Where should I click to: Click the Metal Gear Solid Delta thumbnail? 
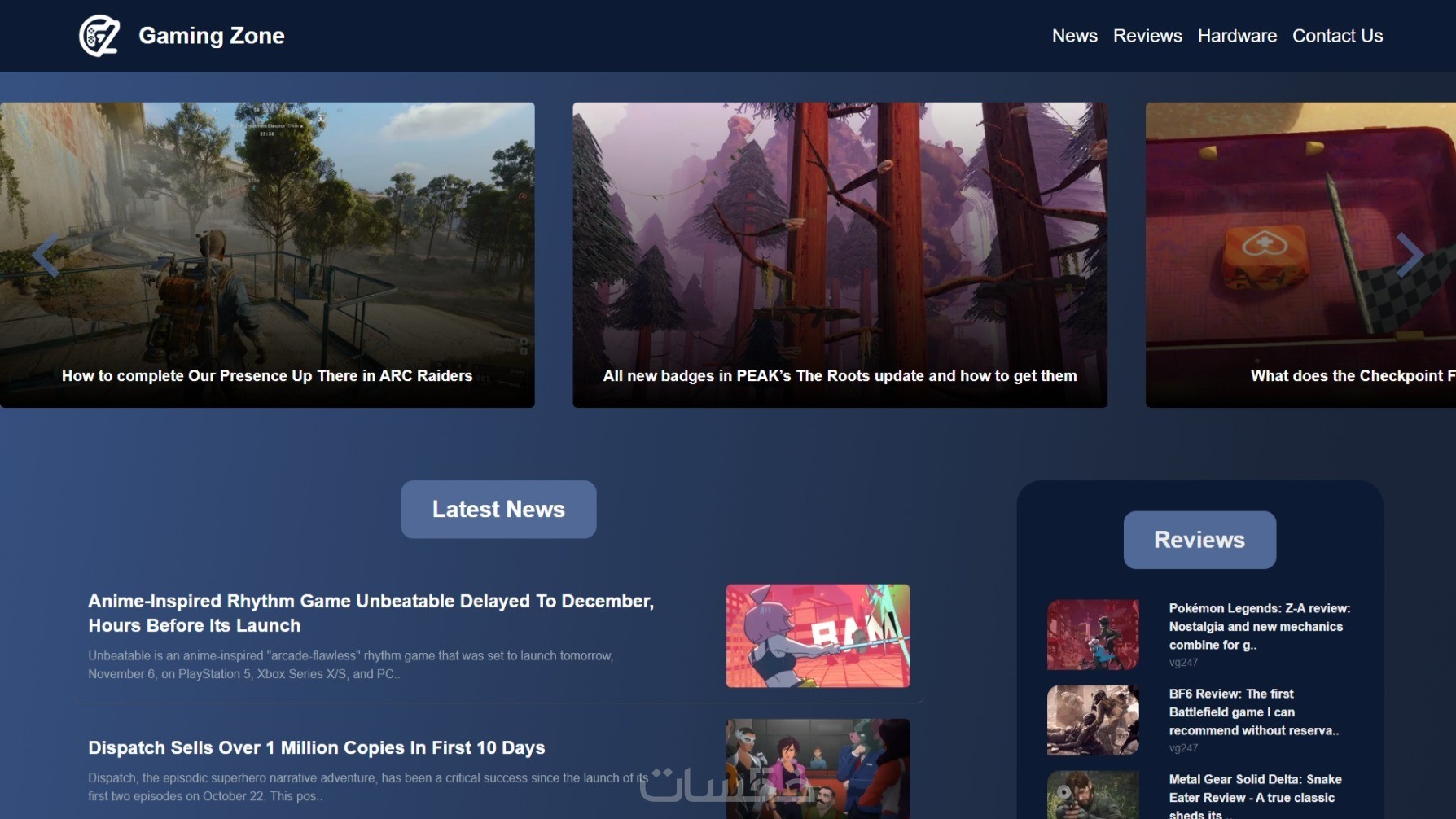pos(1093,795)
